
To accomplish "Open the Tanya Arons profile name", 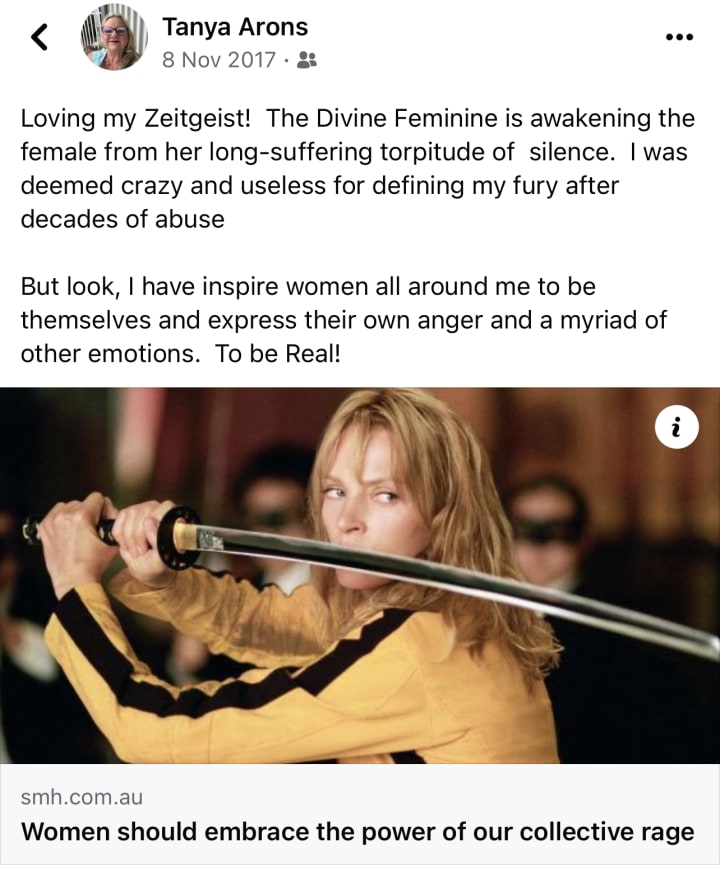I will point(235,27).
